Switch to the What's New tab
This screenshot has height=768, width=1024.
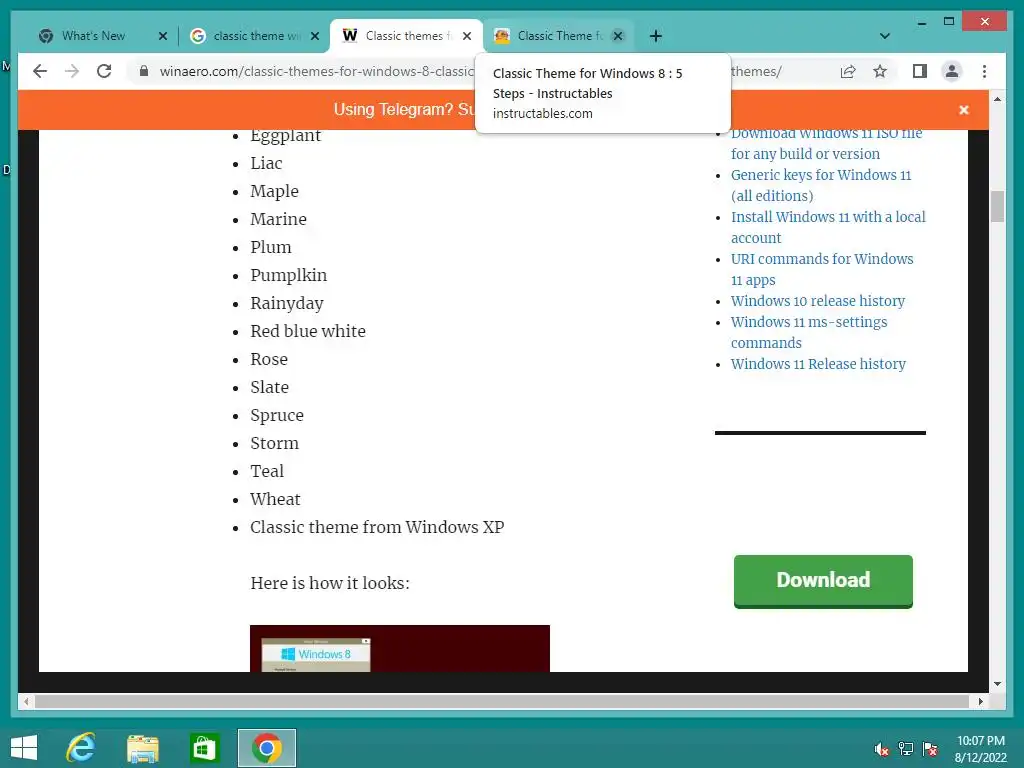click(x=93, y=36)
